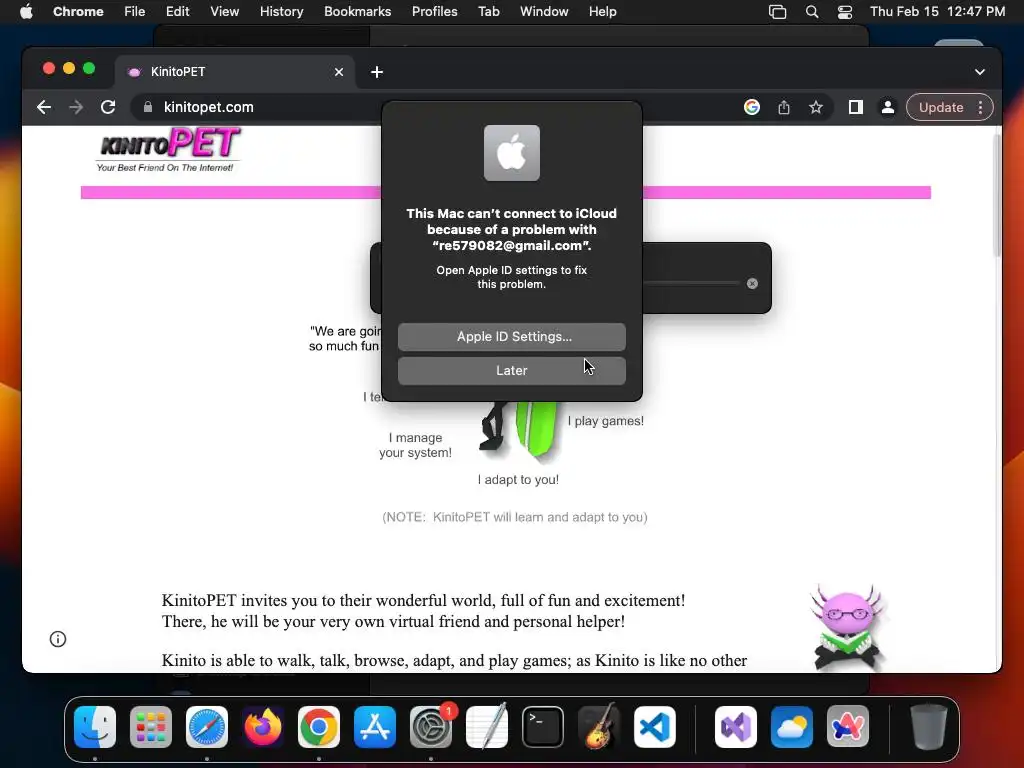Go back to the previous page

(x=44, y=108)
